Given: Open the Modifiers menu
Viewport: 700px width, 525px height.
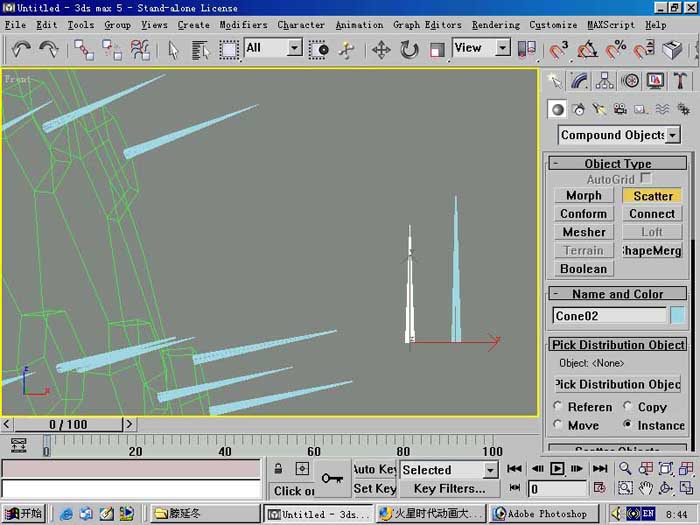Looking at the screenshot, I should [243, 25].
